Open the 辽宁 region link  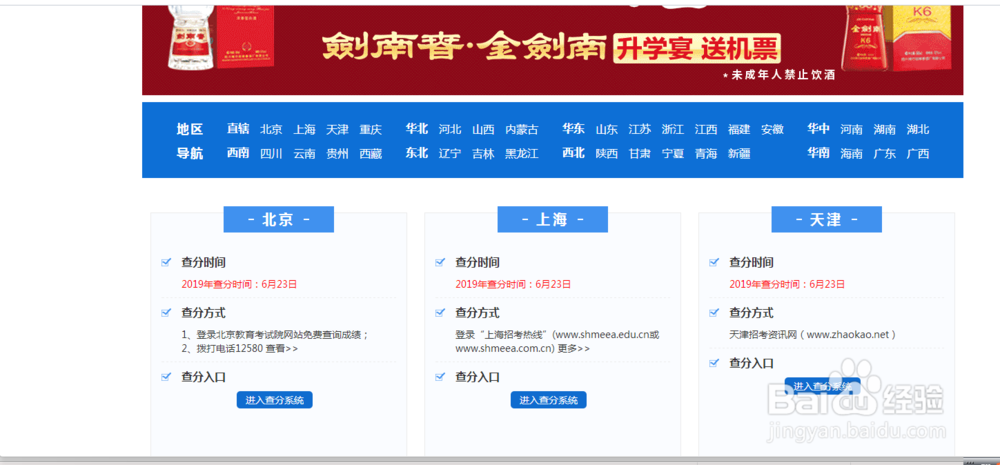point(450,154)
